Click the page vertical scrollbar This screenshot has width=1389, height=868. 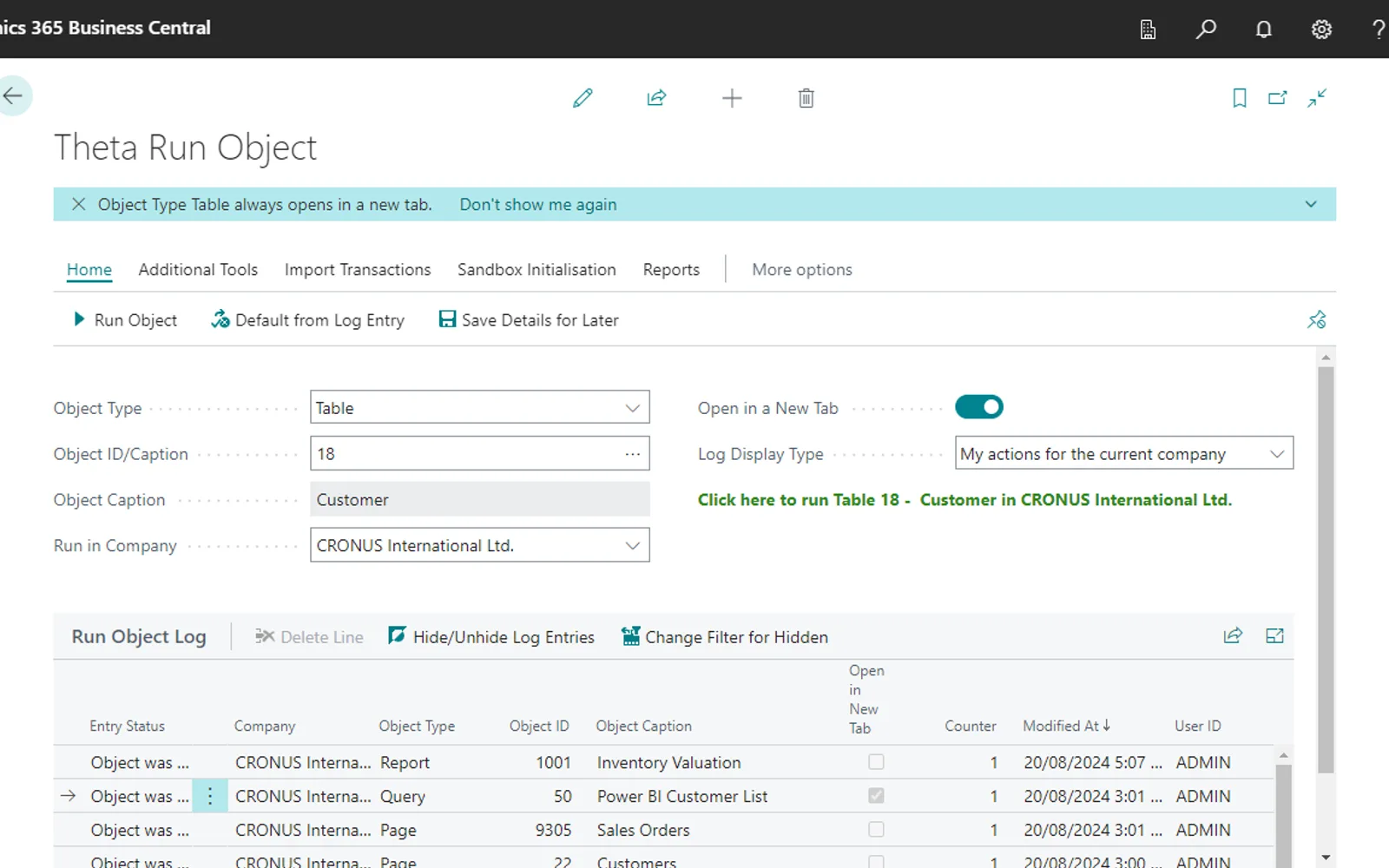[x=1326, y=569]
